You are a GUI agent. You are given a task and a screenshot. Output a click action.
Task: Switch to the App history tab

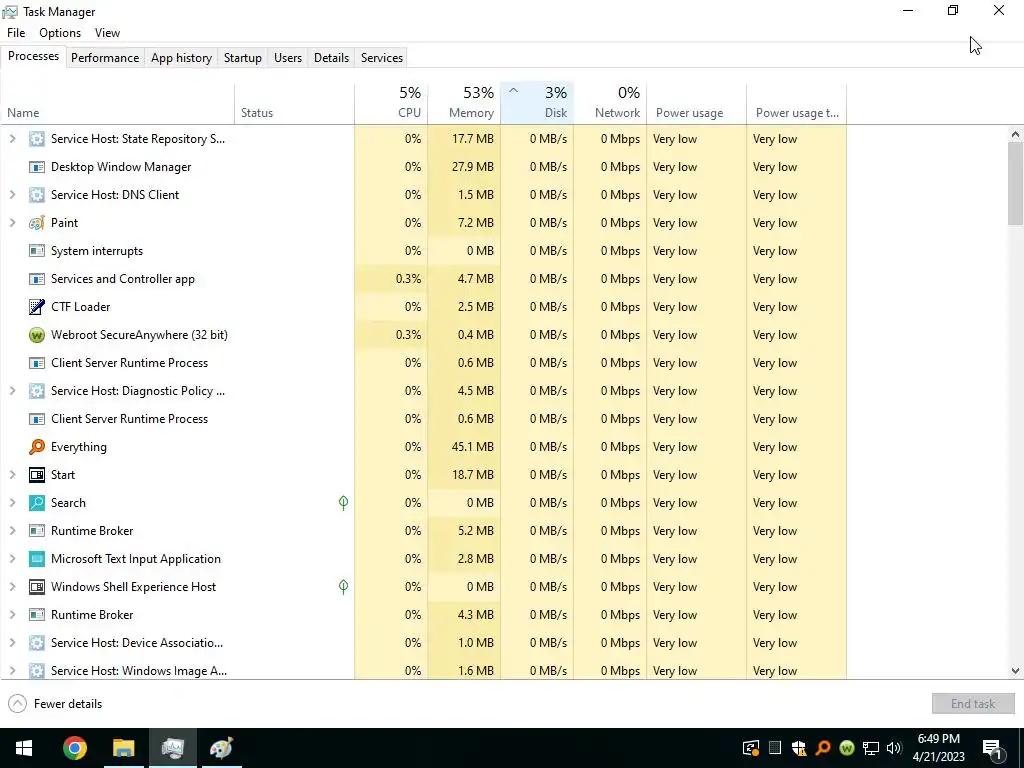pyautogui.click(x=182, y=57)
